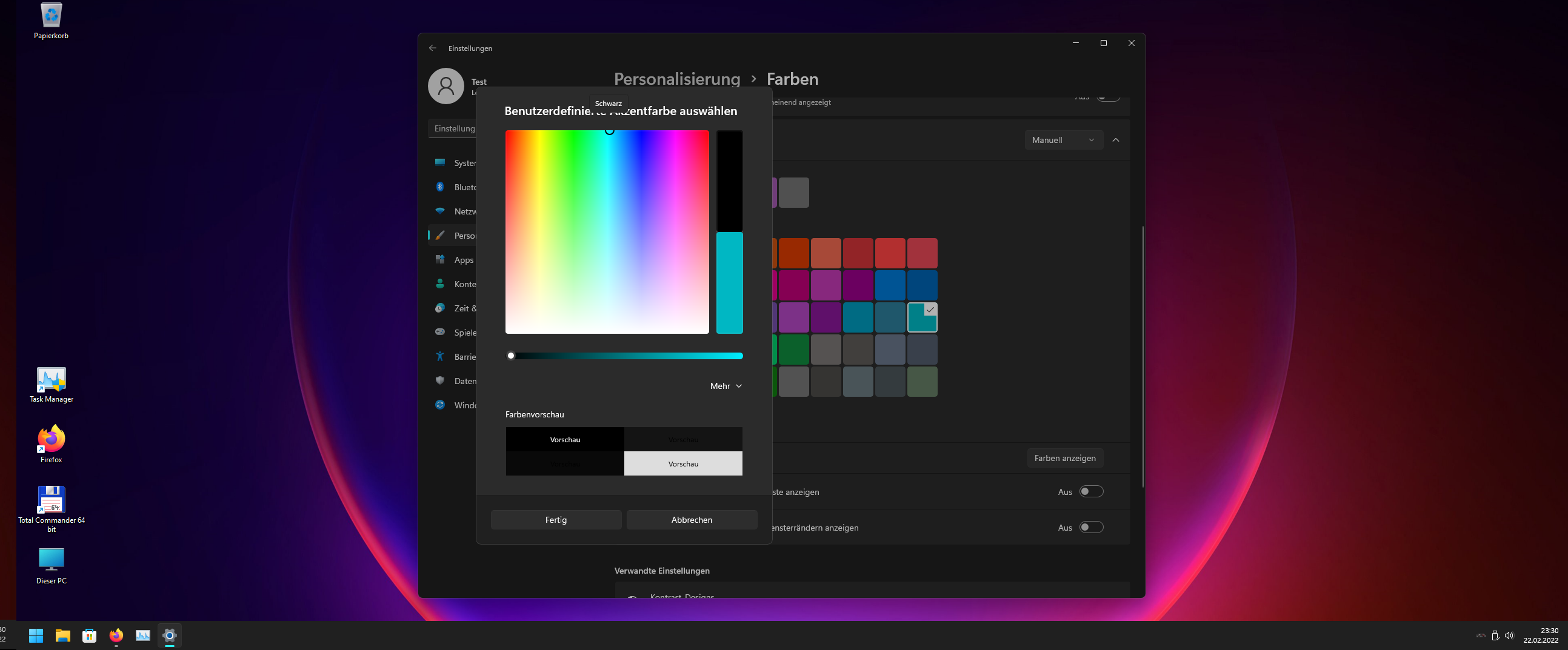The height and width of the screenshot is (650, 1568).
Task: Go back with the Einstellungen back arrow
Action: point(433,48)
